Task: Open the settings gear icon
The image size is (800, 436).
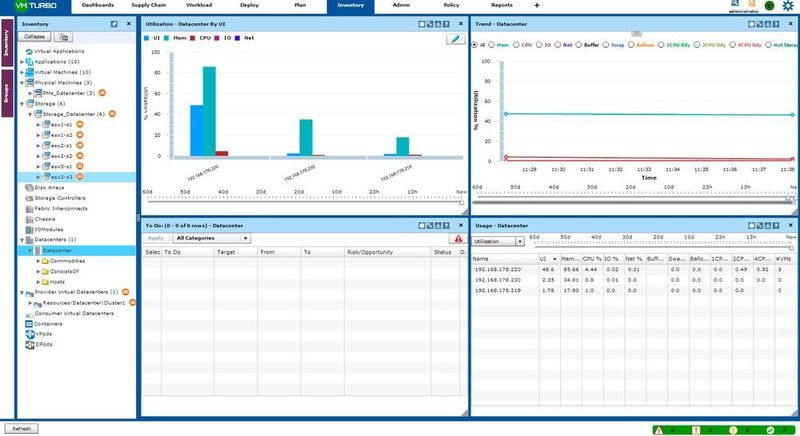Action: click(x=788, y=6)
